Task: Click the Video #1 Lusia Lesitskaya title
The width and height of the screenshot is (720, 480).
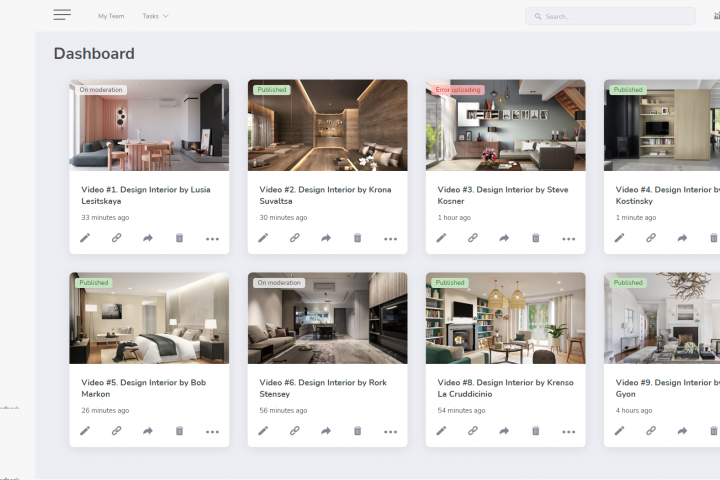Action: click(146, 195)
